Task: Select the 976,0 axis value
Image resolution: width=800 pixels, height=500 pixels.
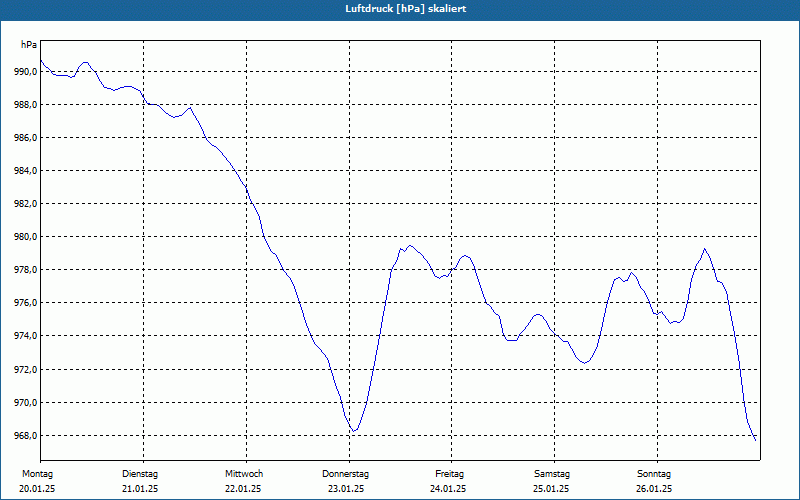Action: click(26, 303)
